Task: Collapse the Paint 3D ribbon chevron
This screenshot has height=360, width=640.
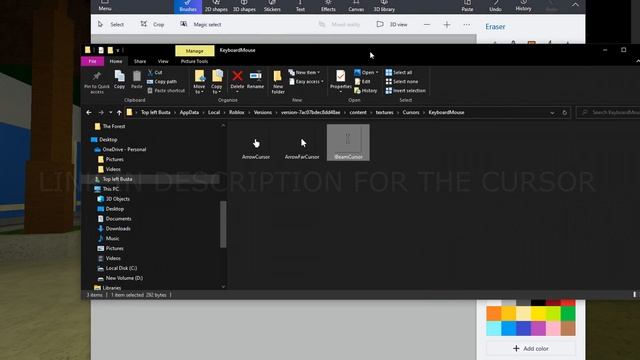Action: click(575, 5)
